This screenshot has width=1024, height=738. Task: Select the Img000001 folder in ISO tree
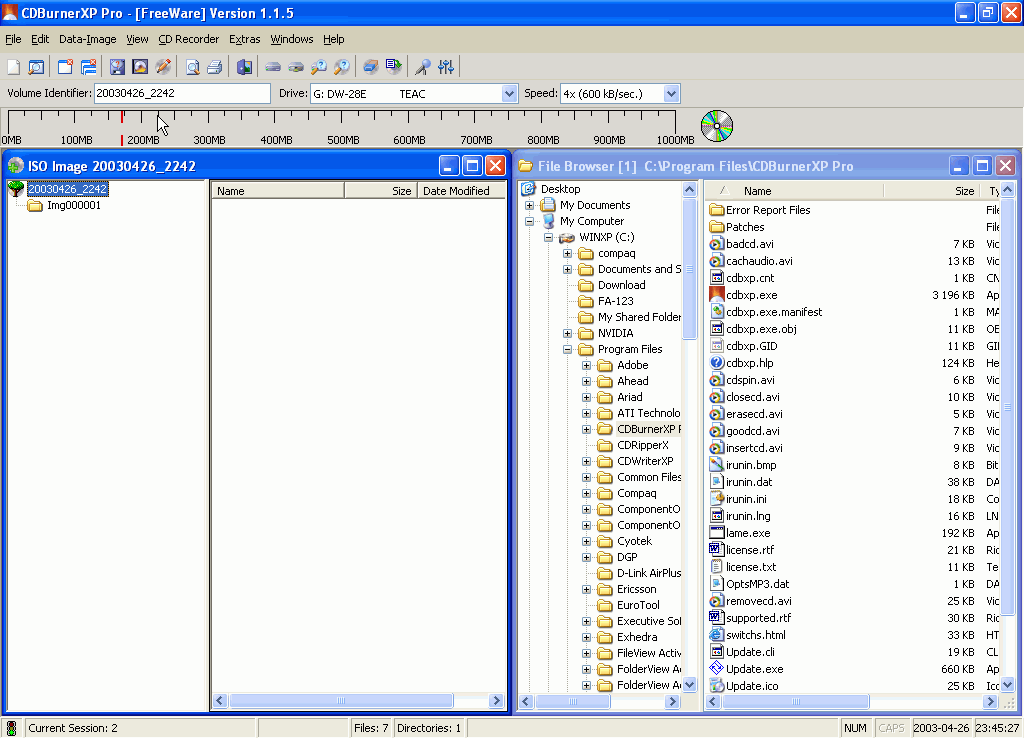pyautogui.click(x=65, y=205)
